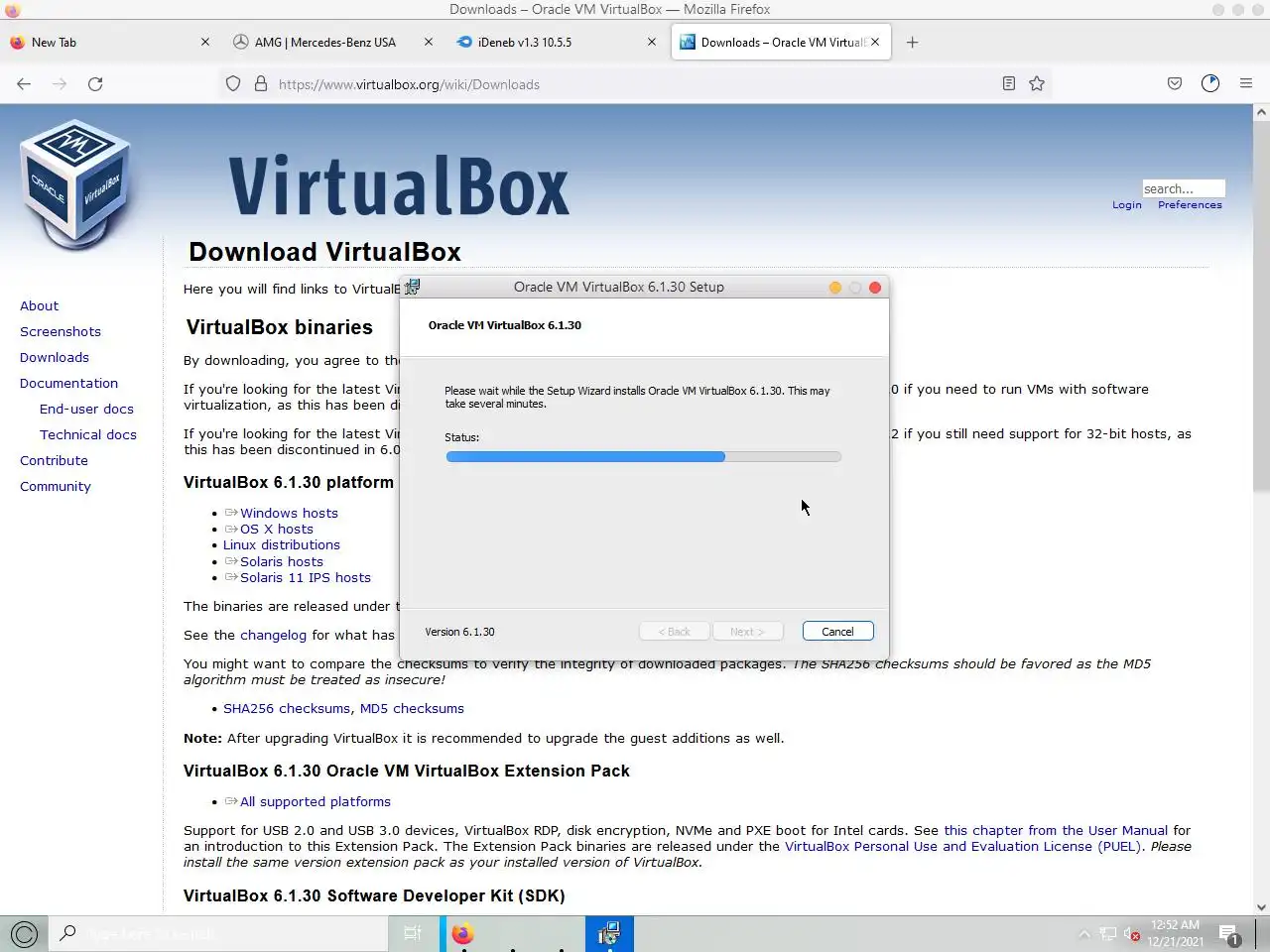Screen dimensions: 1270x952
Task: Open SHA256 checksums link
Action: point(287,709)
